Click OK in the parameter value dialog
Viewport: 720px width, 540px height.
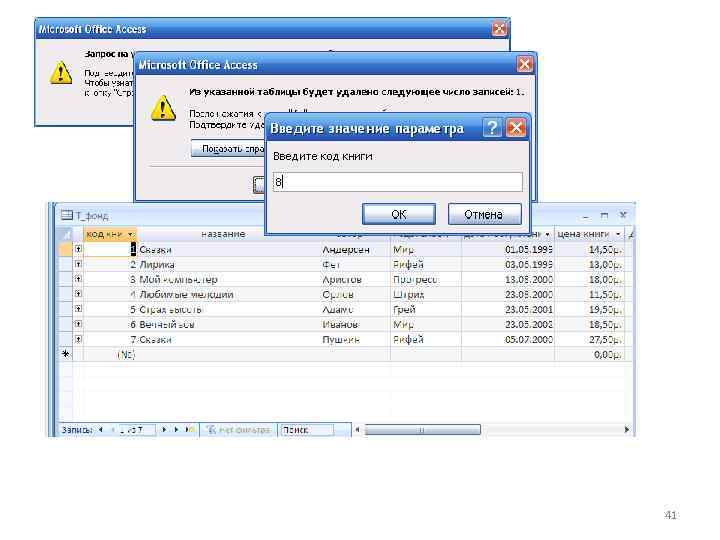[399, 214]
